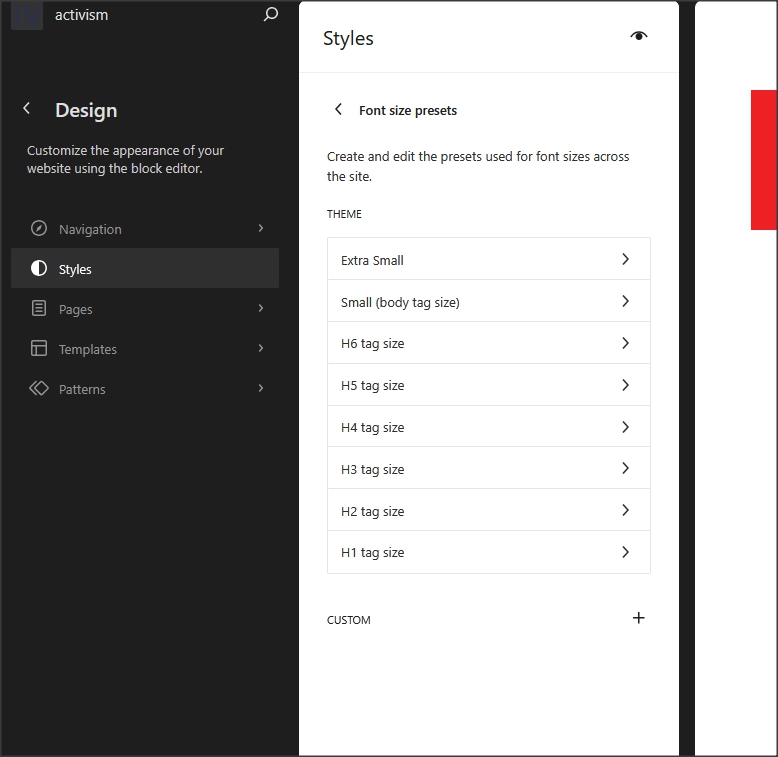Expand Navigation with its chevron arrow
The height and width of the screenshot is (757, 778).
261,228
